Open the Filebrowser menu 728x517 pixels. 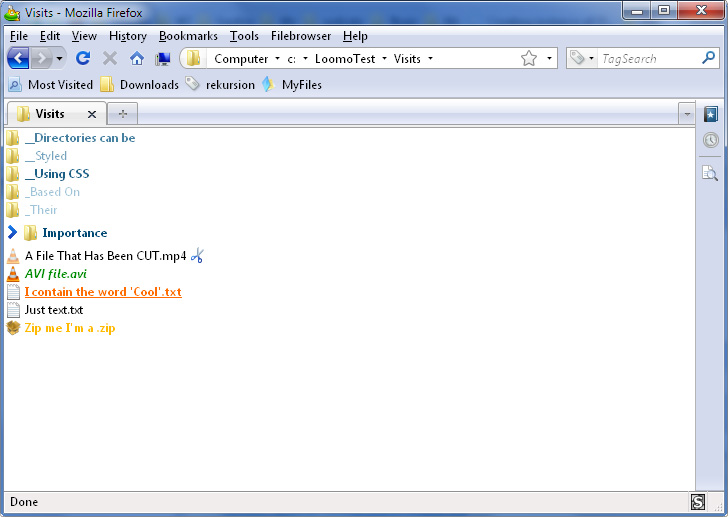point(301,36)
